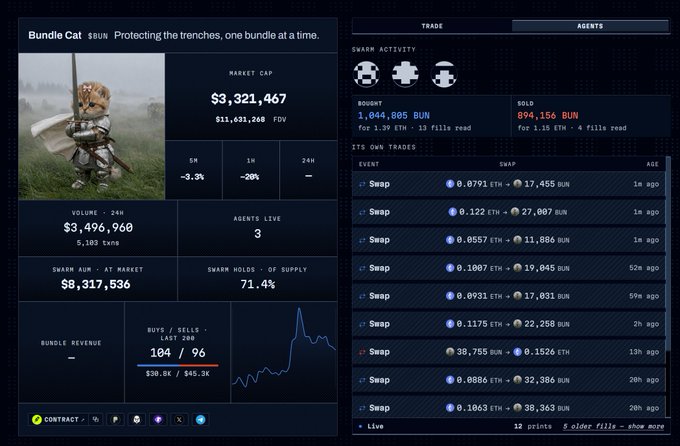Open the Telegram channel icon

click(200, 420)
